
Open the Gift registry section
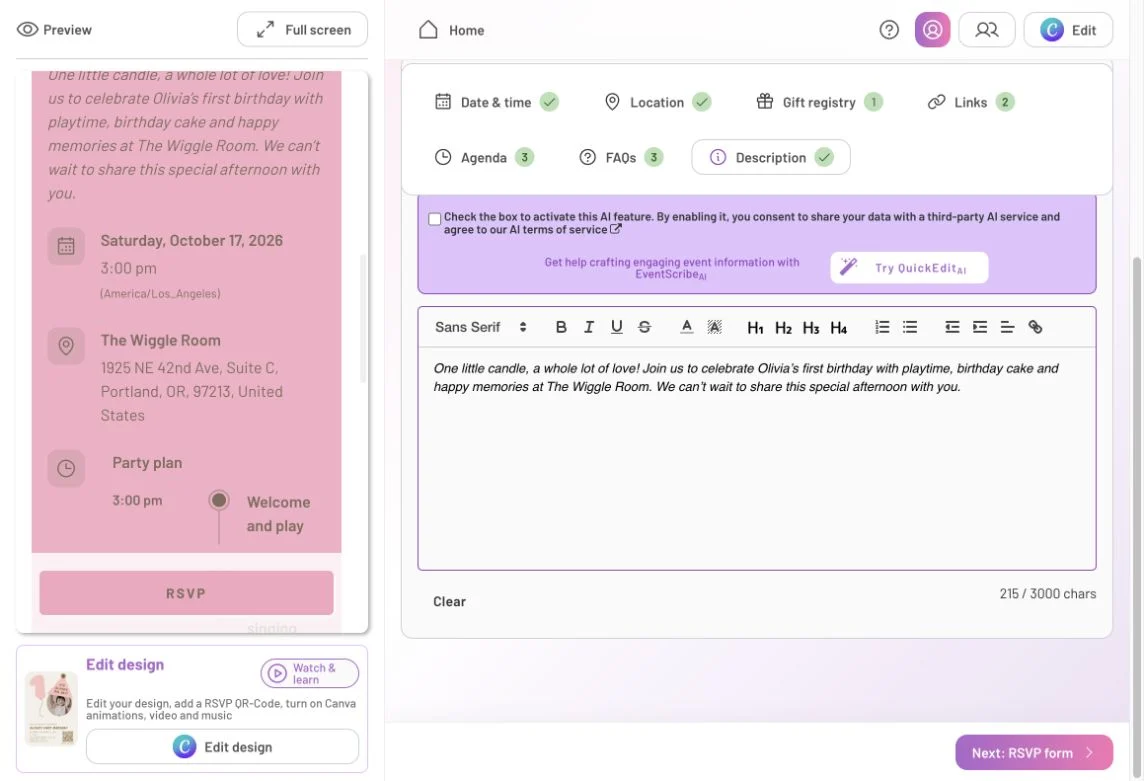click(819, 102)
